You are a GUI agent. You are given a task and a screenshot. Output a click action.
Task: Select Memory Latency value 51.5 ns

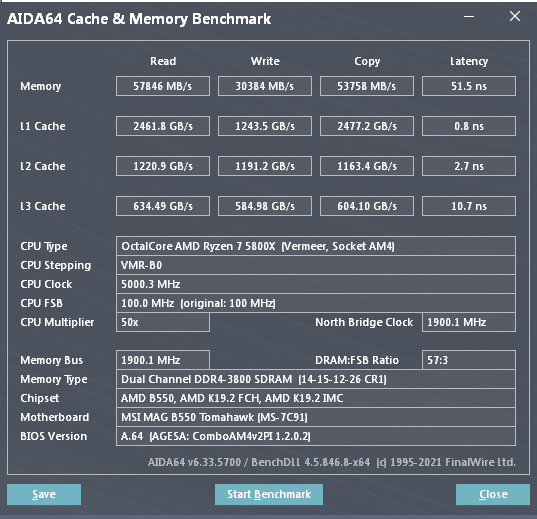click(469, 86)
